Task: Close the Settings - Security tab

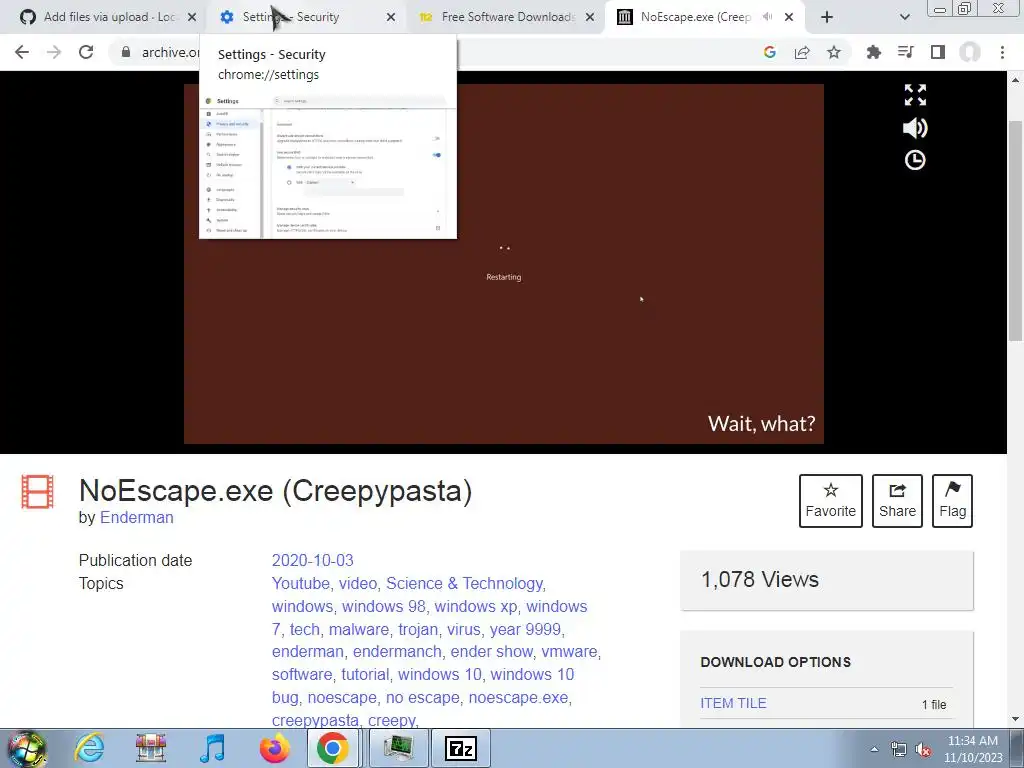Action: point(391,17)
